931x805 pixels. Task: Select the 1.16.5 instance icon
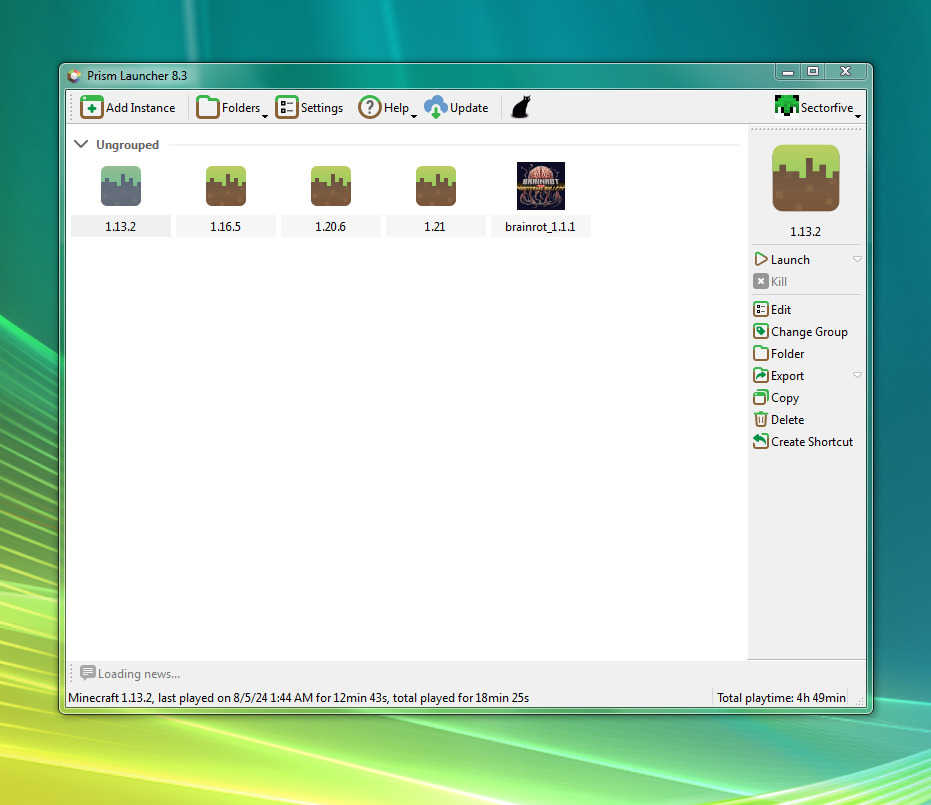tap(226, 187)
